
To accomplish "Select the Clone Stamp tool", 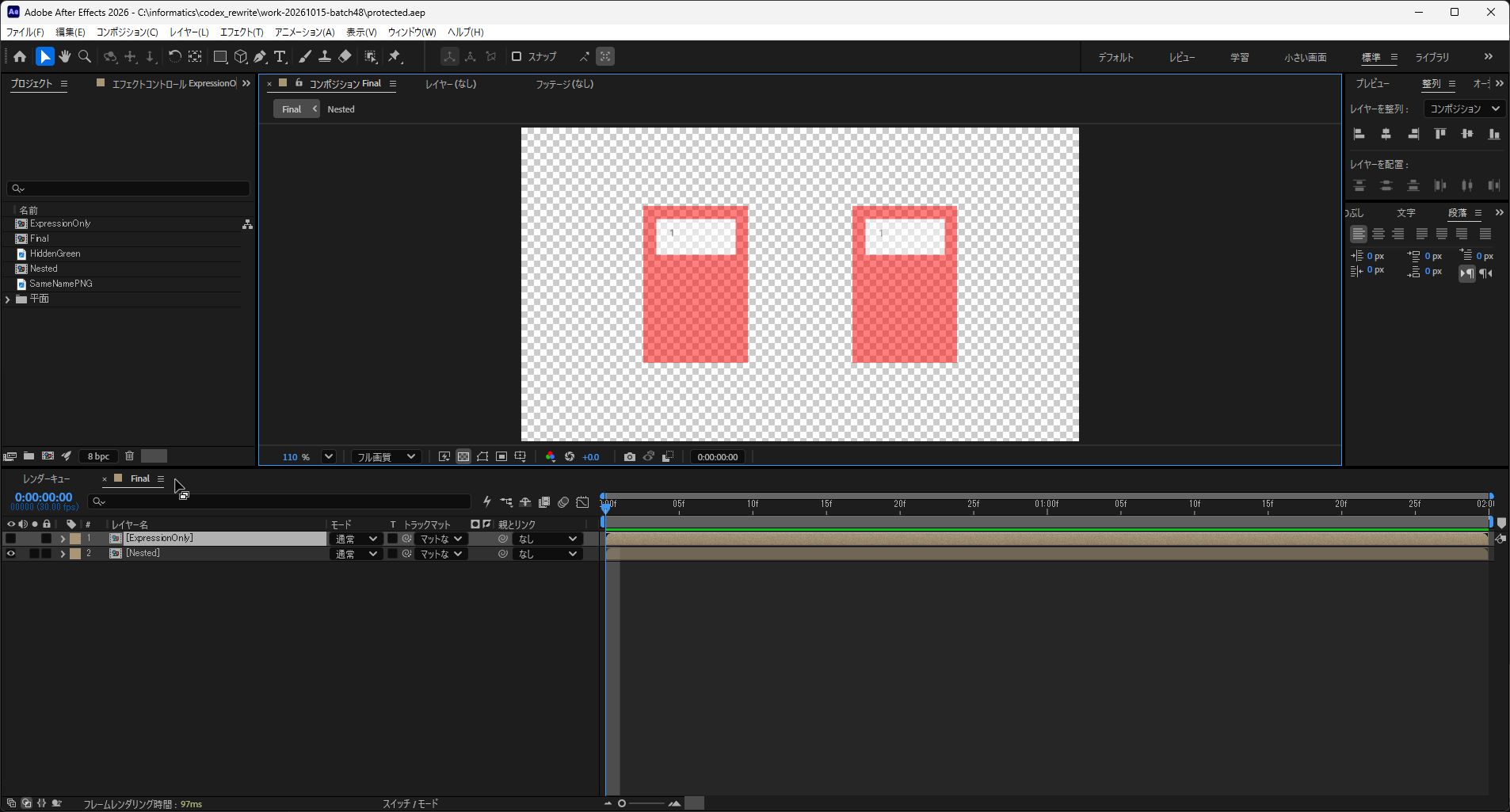I will tap(325, 56).
